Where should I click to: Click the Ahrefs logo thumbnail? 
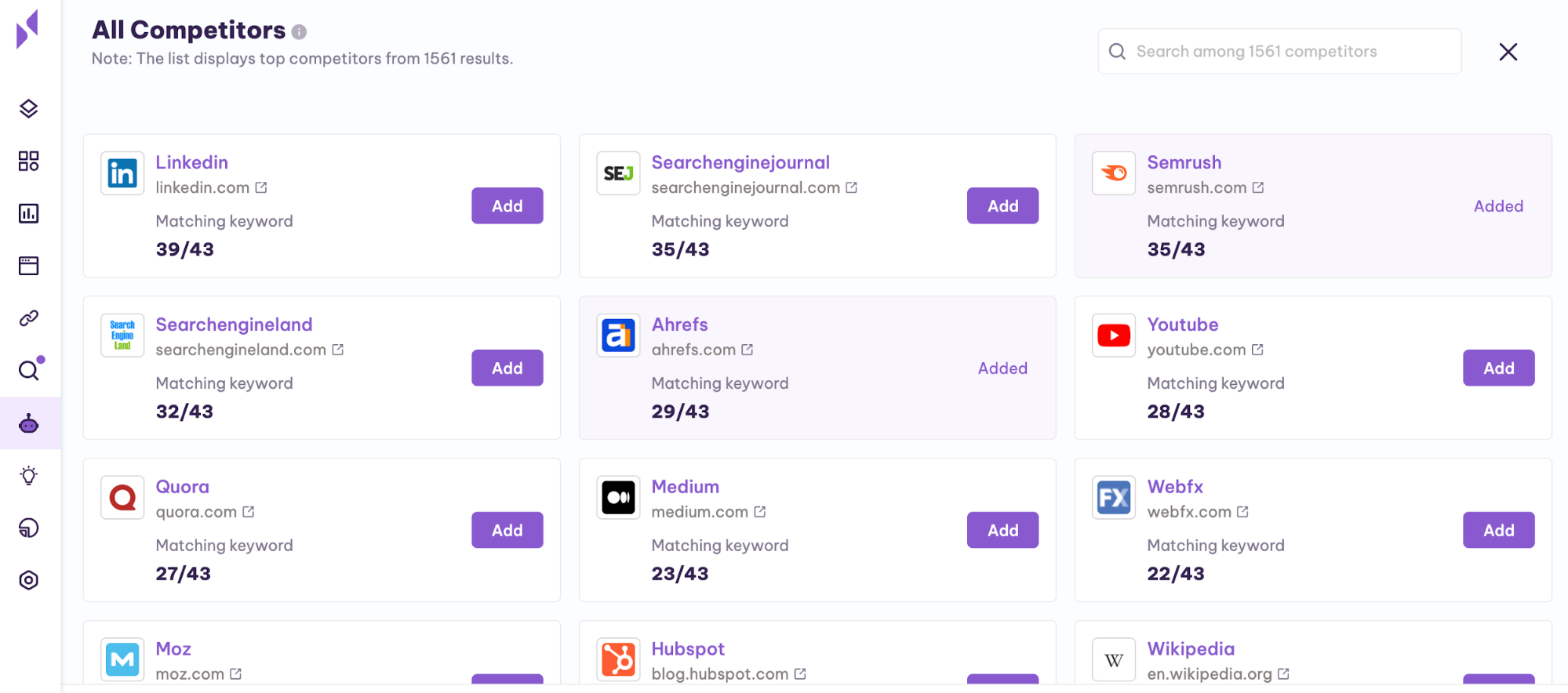(618, 336)
